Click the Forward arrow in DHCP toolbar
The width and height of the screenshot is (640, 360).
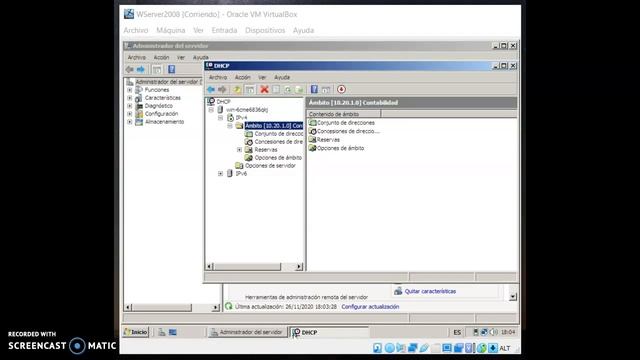[222, 89]
